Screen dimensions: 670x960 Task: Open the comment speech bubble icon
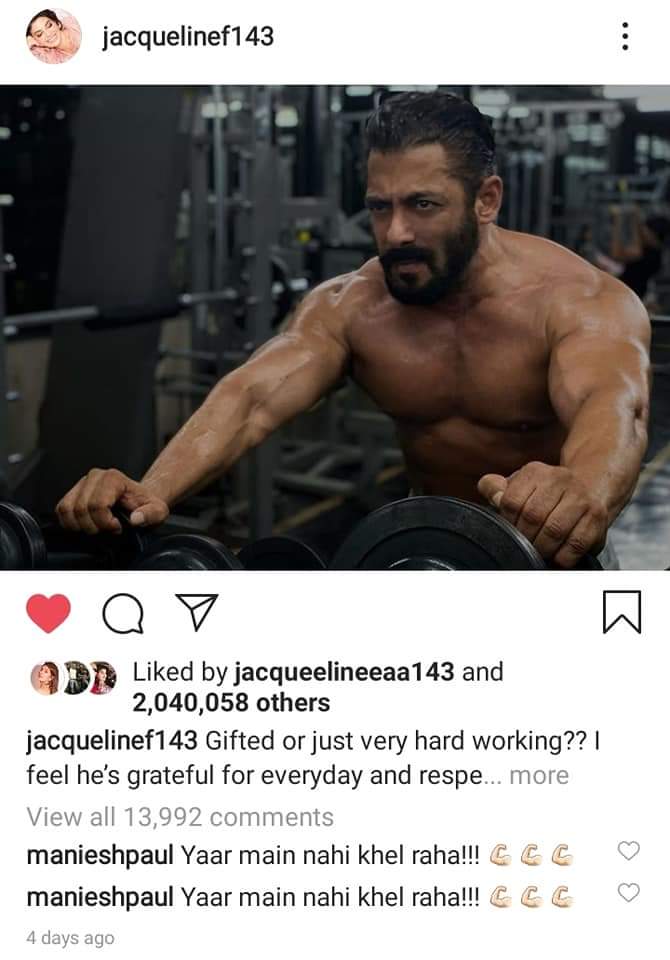tap(123, 613)
